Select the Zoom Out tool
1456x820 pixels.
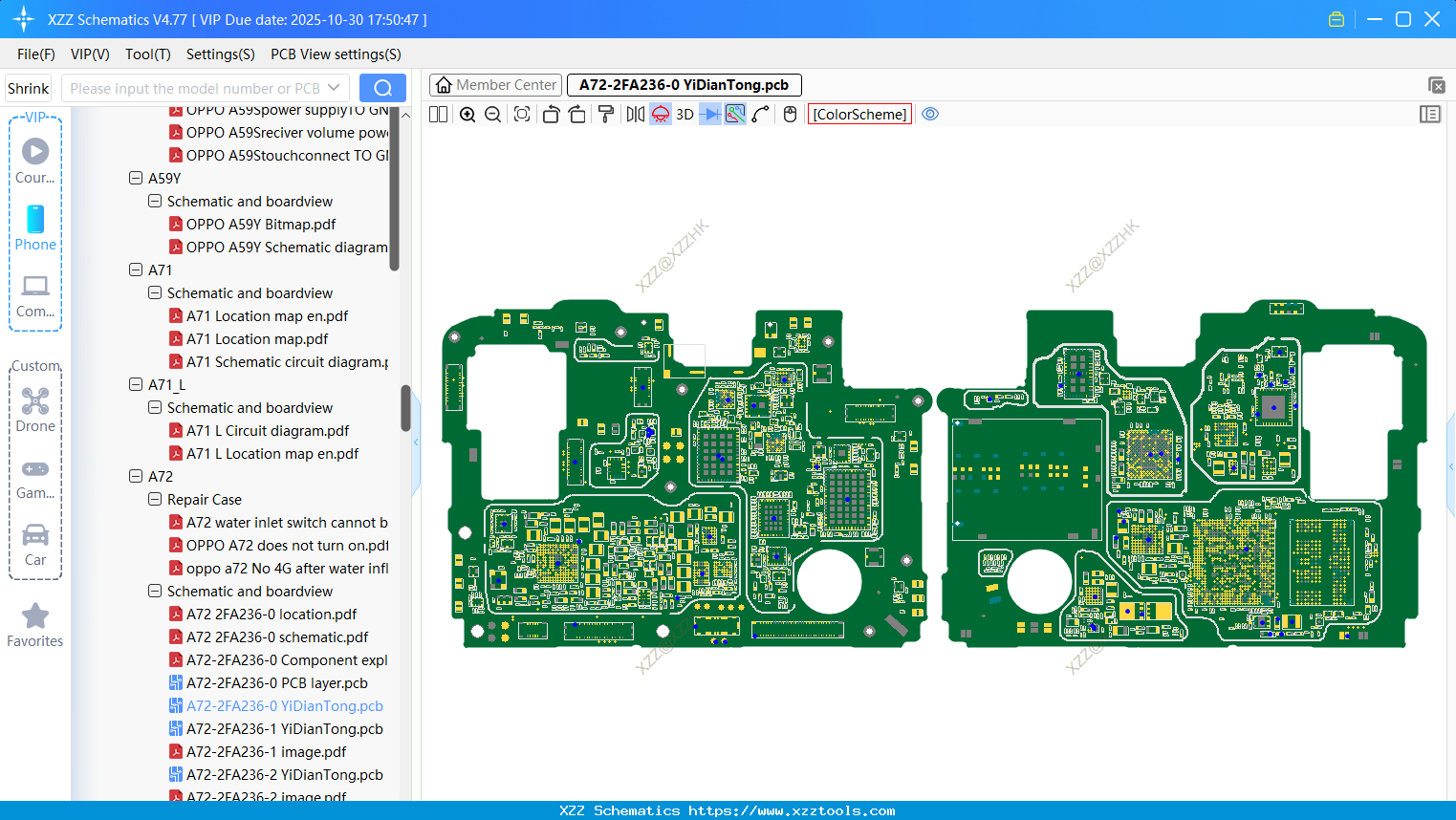(491, 114)
